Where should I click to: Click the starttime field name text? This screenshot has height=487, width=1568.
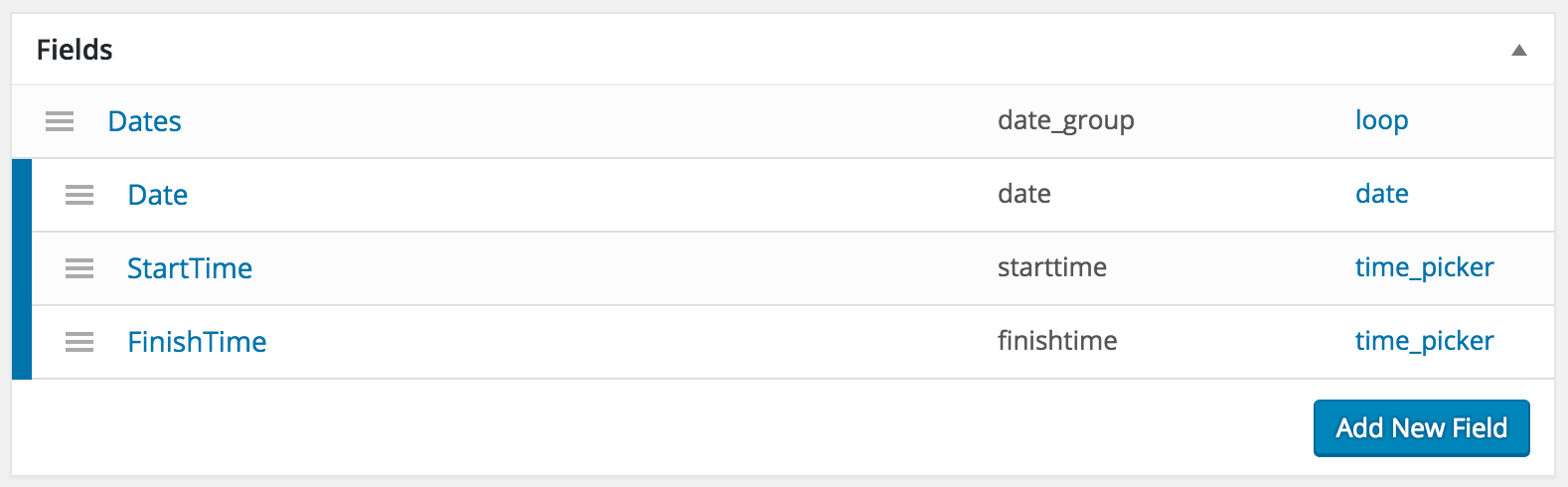[1051, 267]
